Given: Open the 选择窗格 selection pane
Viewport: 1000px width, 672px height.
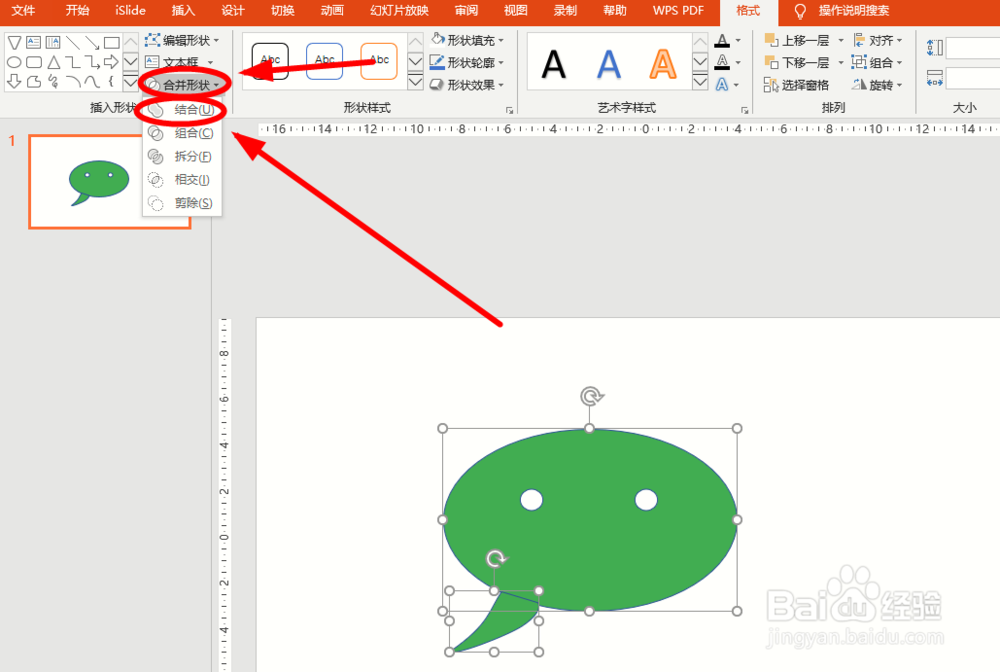Looking at the screenshot, I should tap(797, 85).
